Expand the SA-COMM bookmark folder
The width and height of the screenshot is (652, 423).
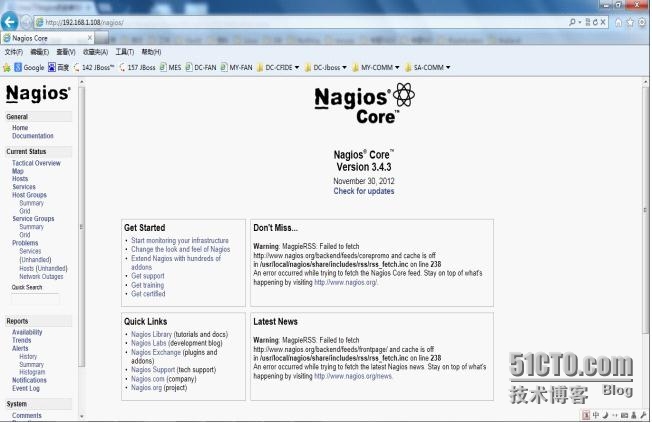pos(427,67)
